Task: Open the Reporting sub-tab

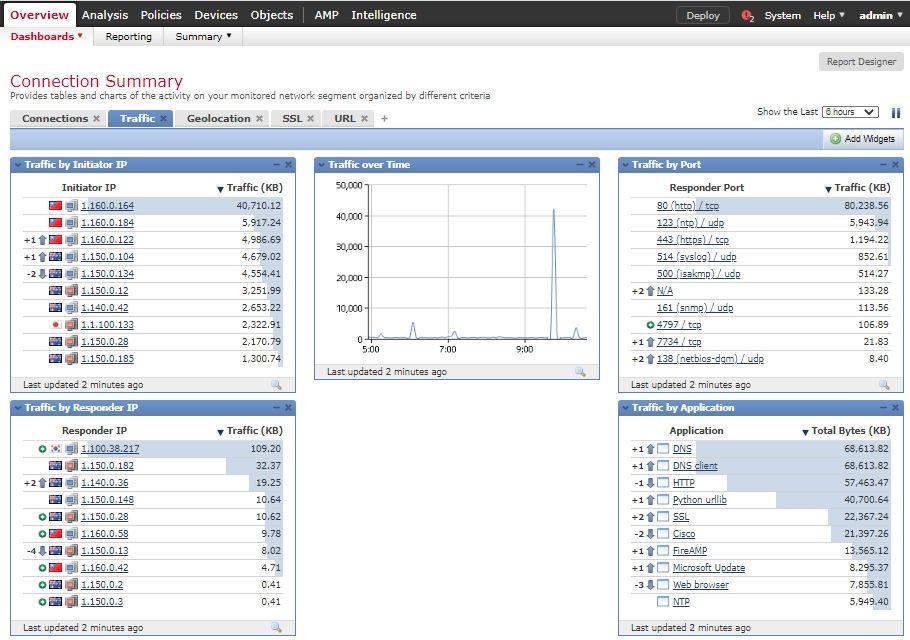Action: pos(129,37)
